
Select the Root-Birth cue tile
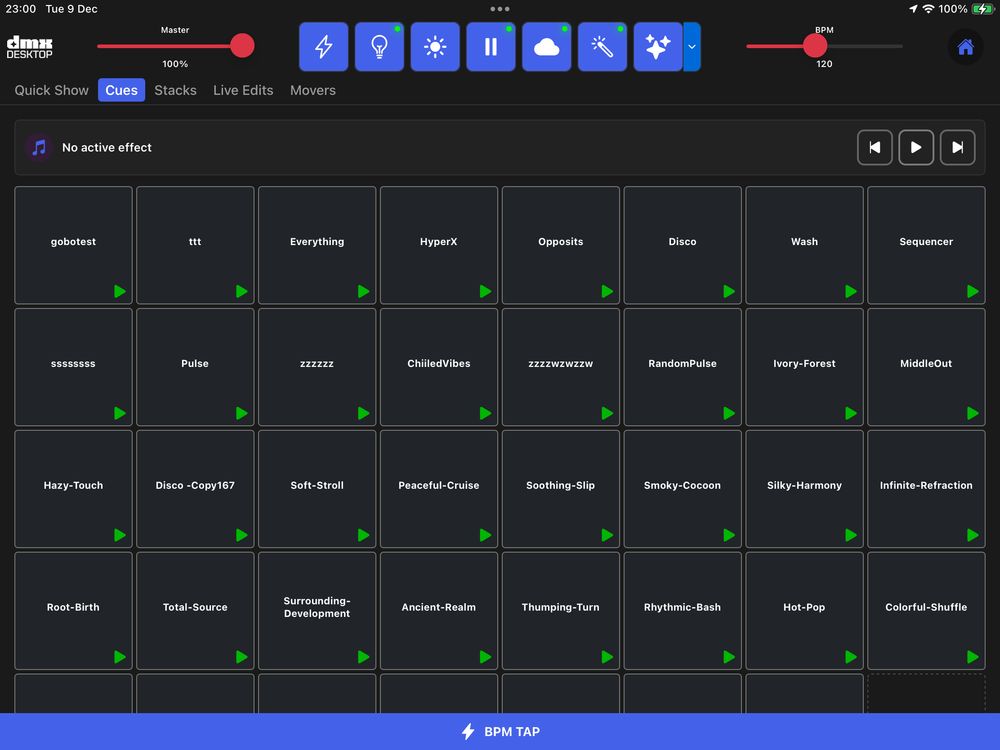point(73,610)
